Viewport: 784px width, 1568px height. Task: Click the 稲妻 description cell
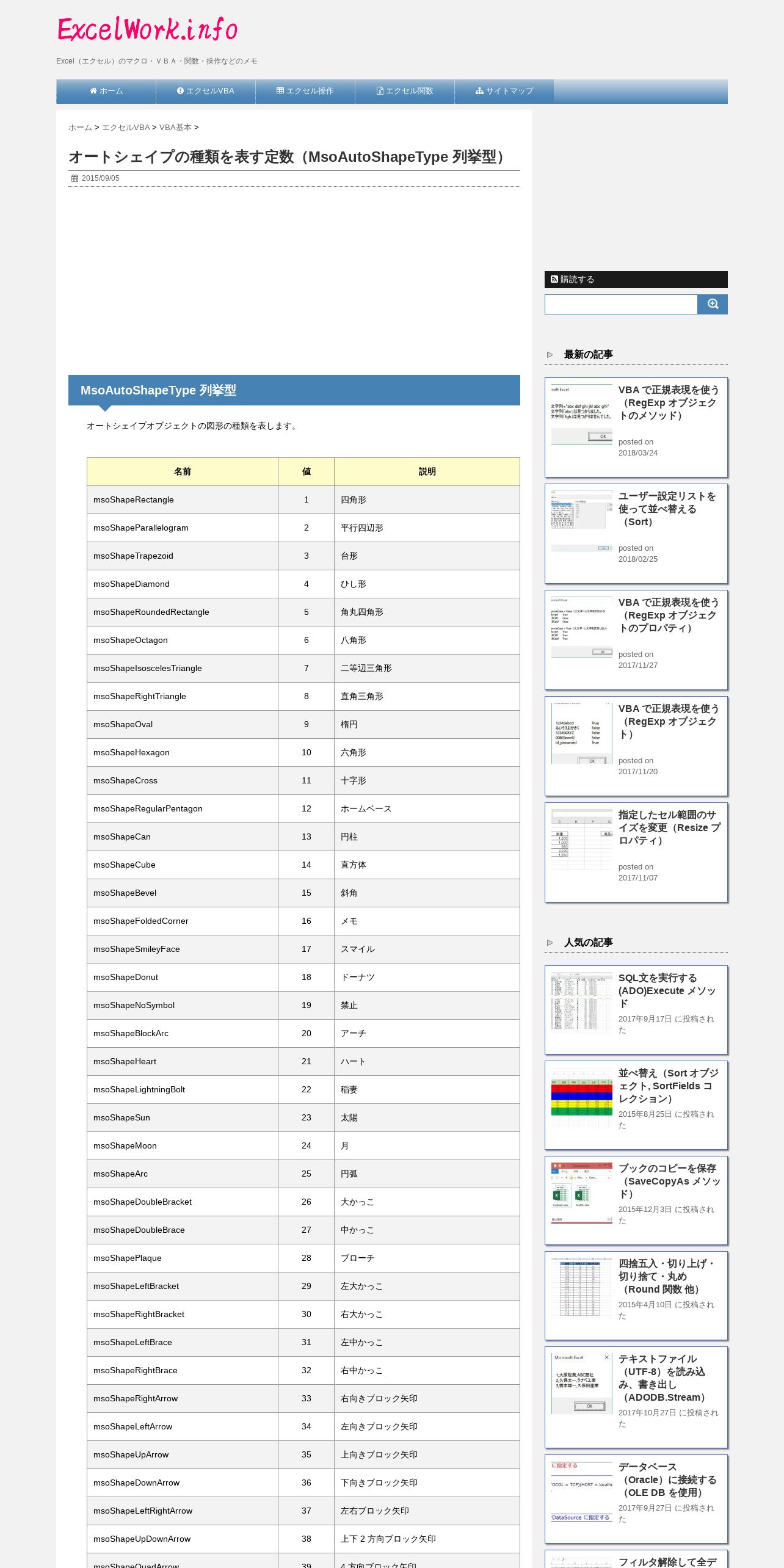point(427,1089)
